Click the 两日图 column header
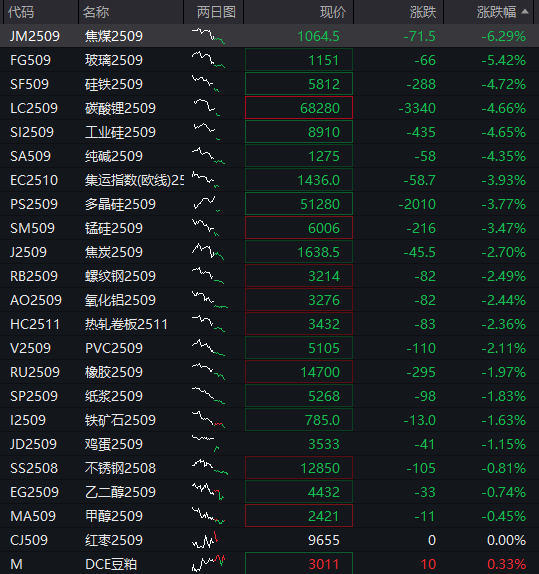The image size is (539, 574). point(216,12)
